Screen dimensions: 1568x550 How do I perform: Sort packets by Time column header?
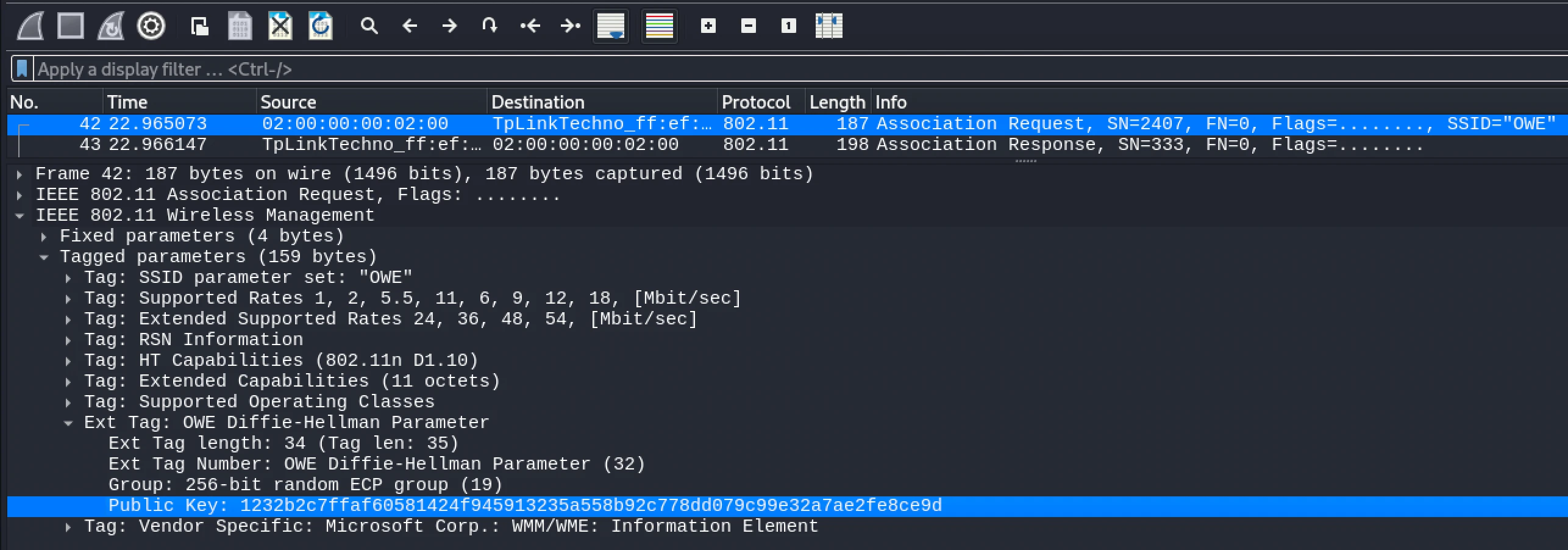pos(127,102)
